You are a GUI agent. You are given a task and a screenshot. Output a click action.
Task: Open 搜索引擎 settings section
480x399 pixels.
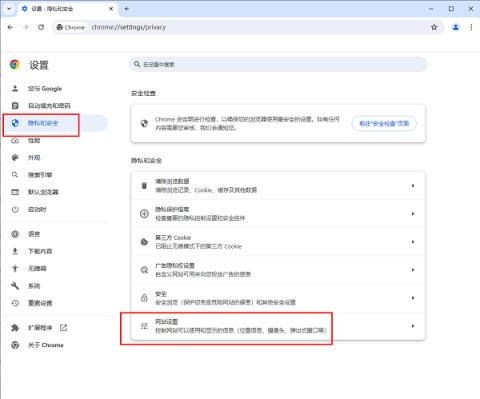pyautogui.click(x=55, y=175)
